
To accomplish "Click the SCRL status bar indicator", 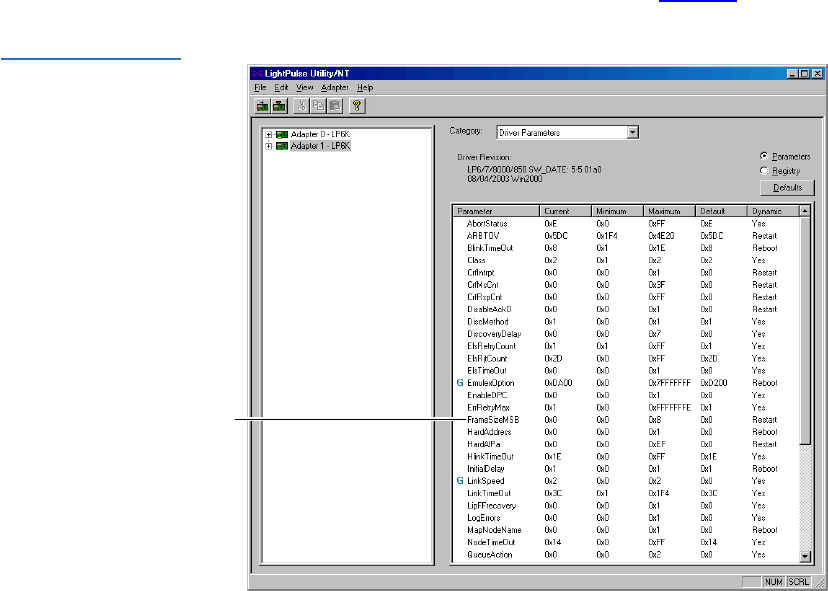I will 798,581.
